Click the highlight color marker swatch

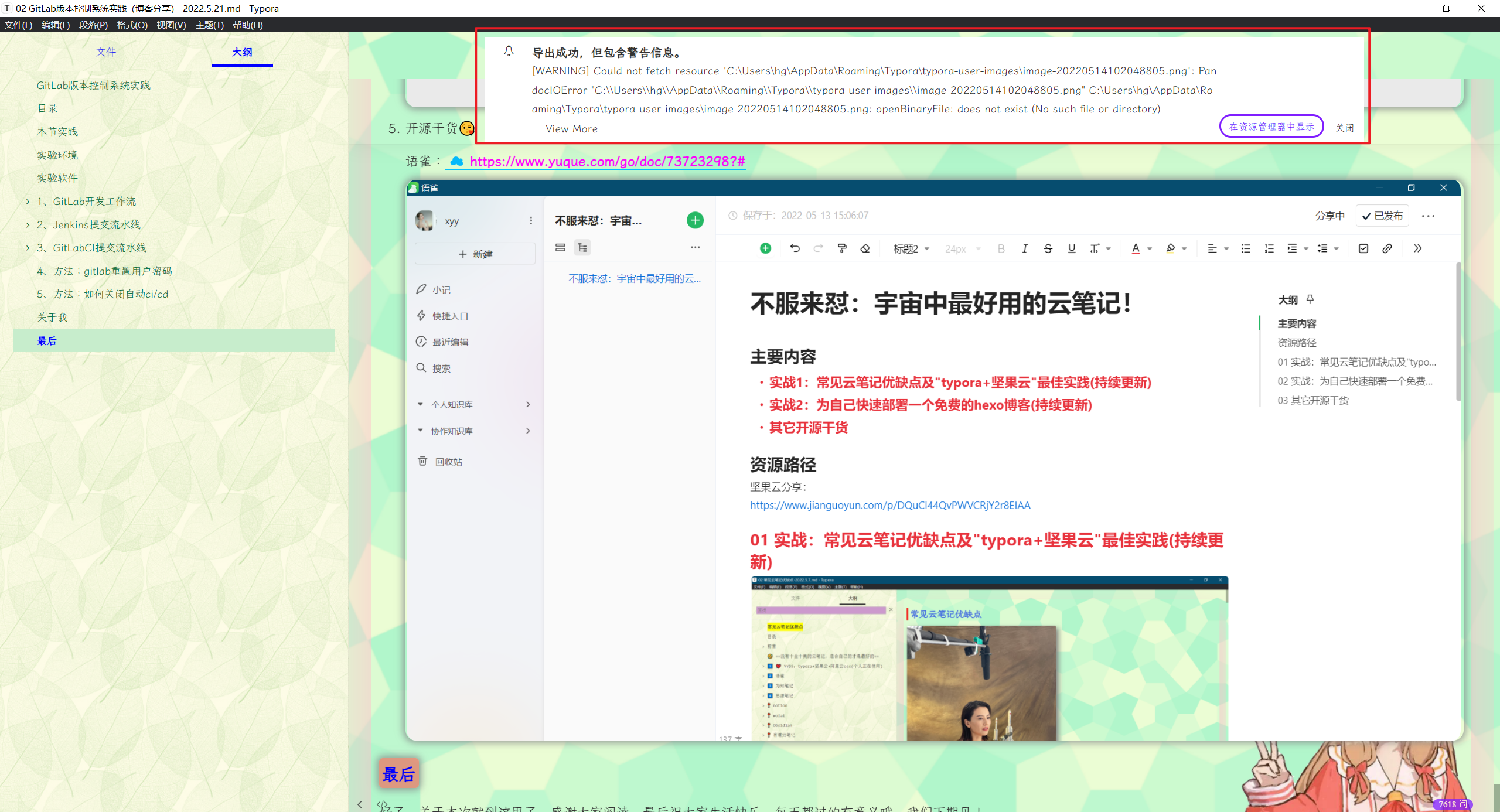(1171, 248)
